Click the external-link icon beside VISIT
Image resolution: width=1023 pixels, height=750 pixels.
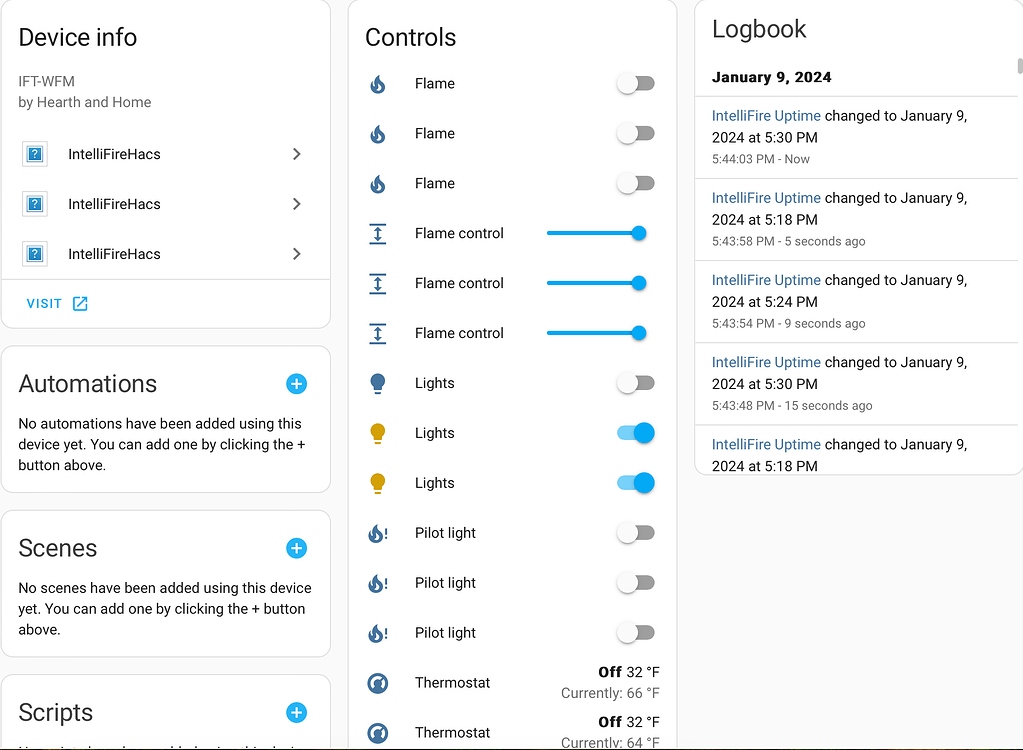click(x=80, y=303)
